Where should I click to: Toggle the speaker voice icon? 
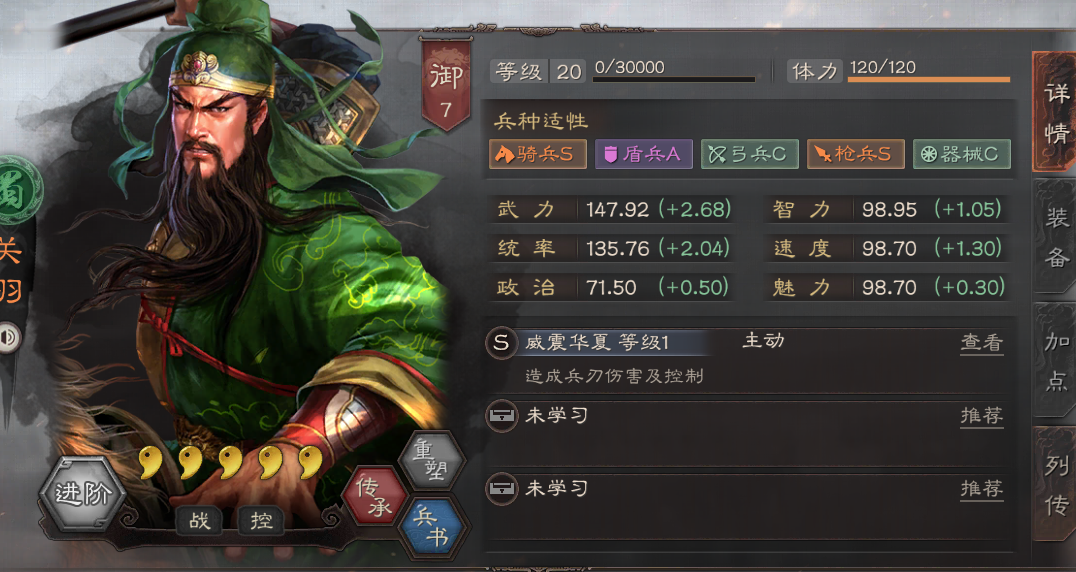[x=10, y=337]
